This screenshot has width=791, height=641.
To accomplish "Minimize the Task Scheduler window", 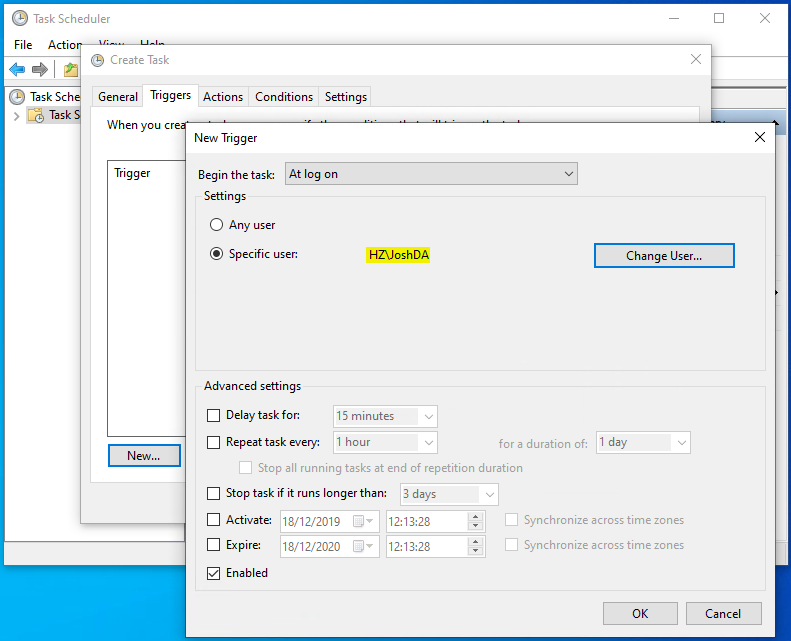I will [673, 18].
